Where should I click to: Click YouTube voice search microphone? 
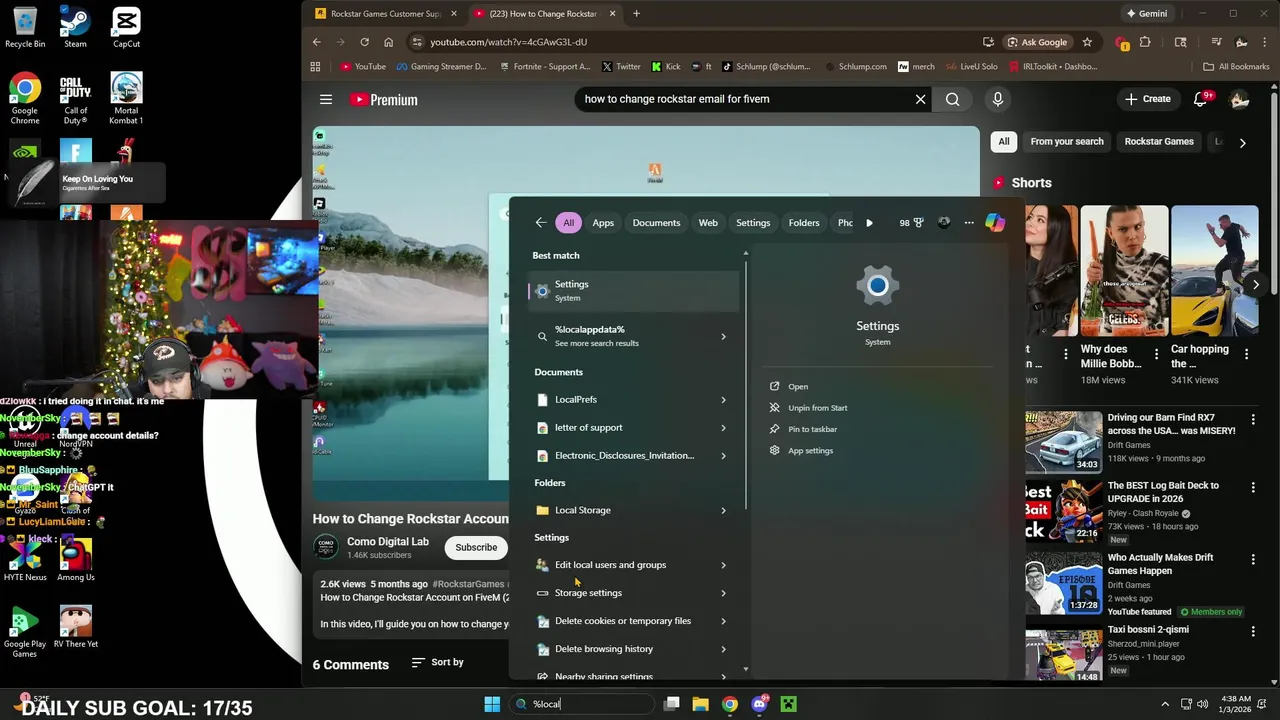coord(997,99)
